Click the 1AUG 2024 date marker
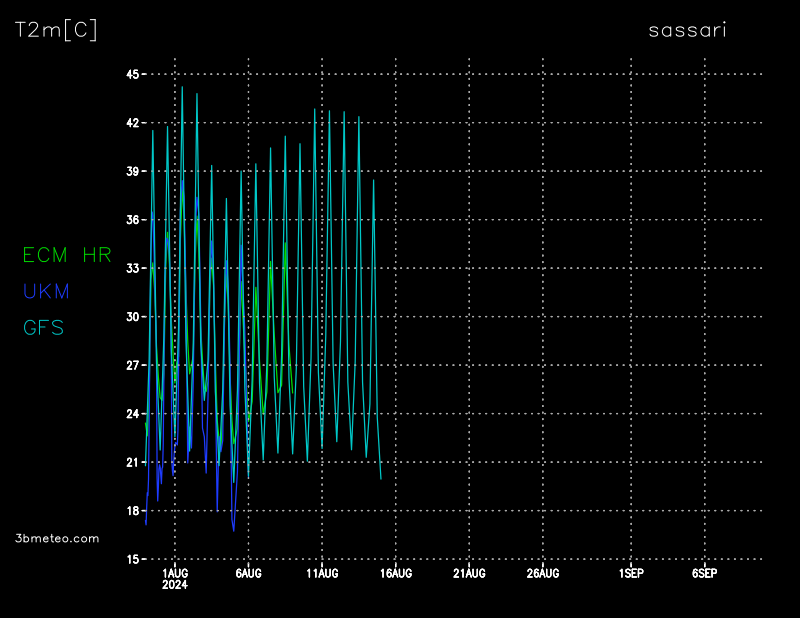Viewport: 800px width, 618px height. [x=174, y=578]
